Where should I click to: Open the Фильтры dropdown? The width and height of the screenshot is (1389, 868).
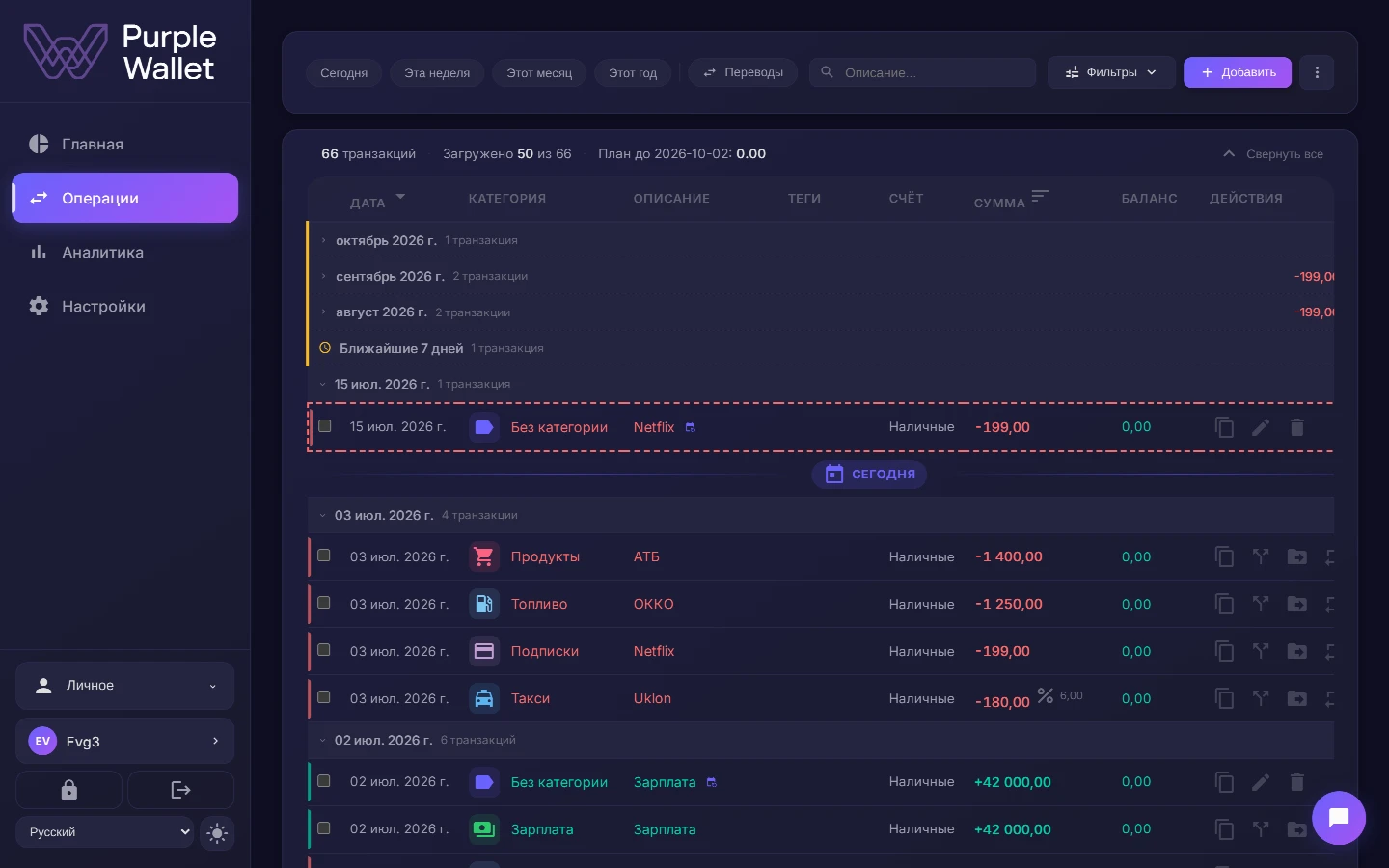click(x=1111, y=72)
